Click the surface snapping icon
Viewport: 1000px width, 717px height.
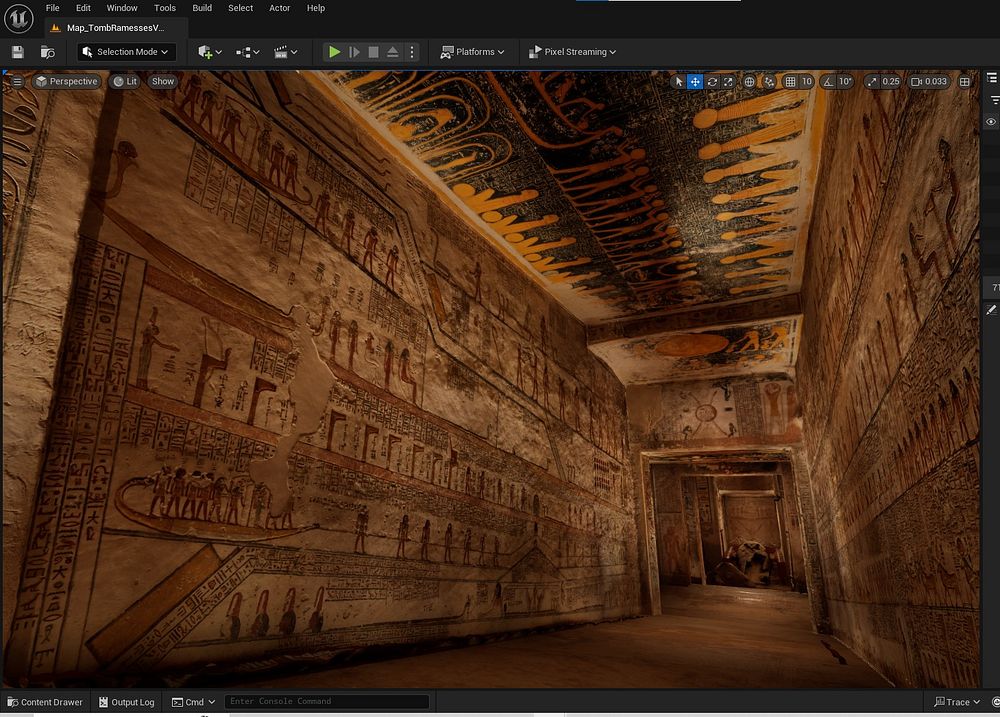pyautogui.click(x=769, y=82)
